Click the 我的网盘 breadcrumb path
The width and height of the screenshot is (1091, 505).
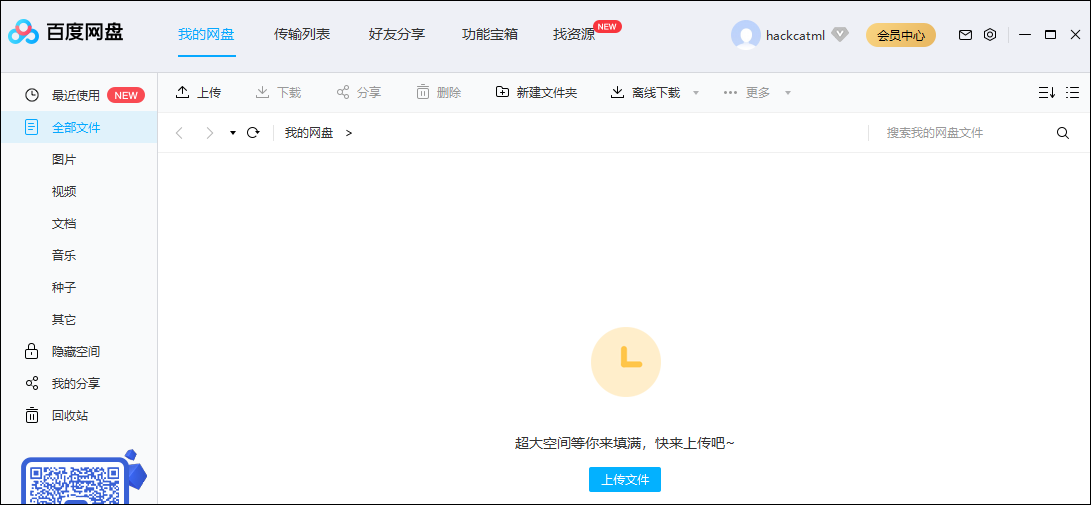click(309, 133)
